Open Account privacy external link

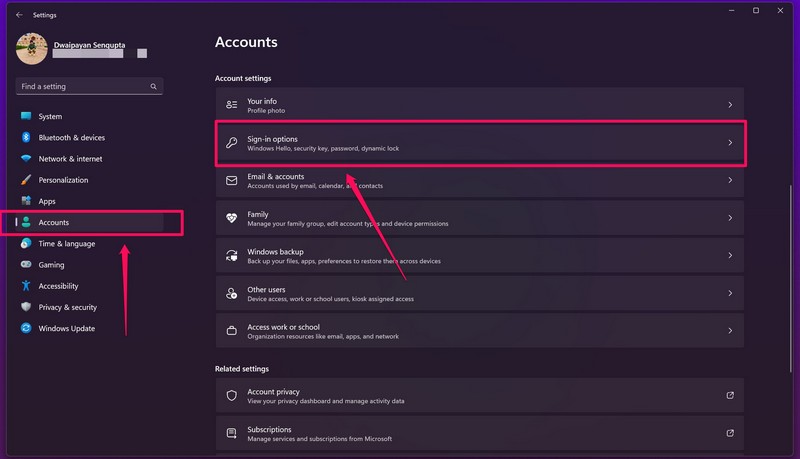[730, 396]
